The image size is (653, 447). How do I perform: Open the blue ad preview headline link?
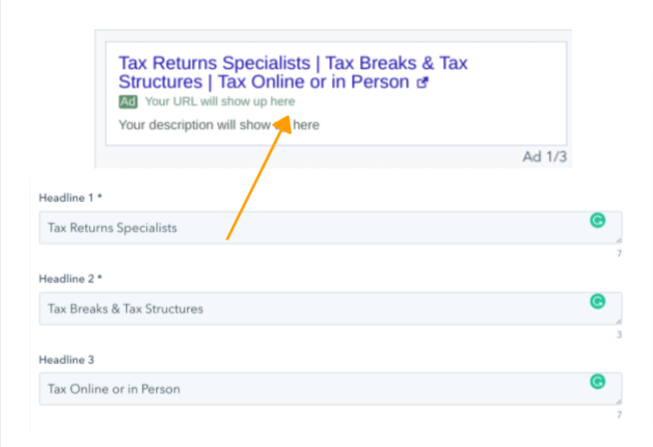pyautogui.click(x=293, y=72)
